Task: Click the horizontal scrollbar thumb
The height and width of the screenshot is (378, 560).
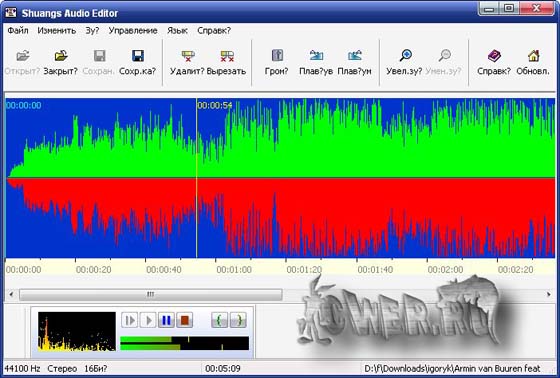Action: pyautogui.click(x=151, y=295)
